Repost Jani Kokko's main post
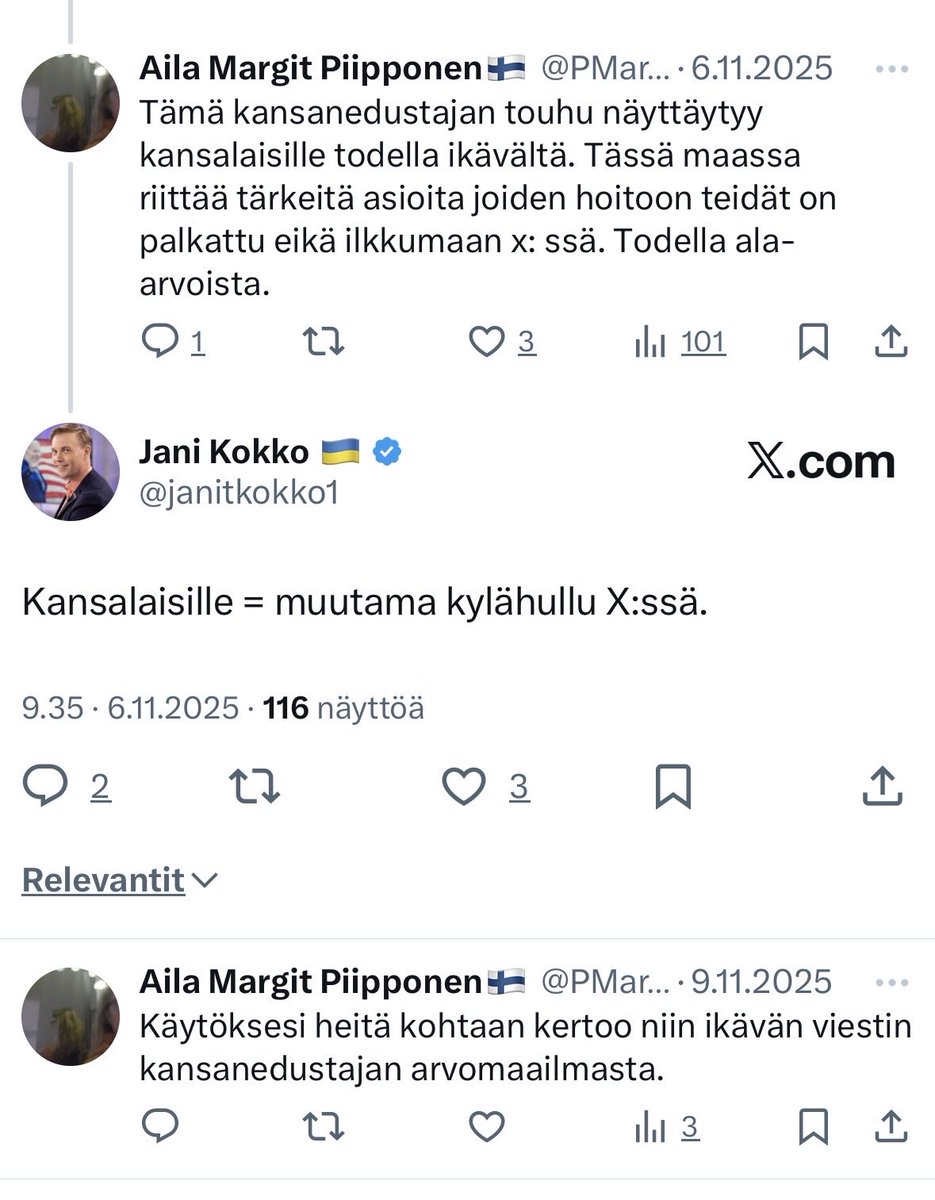 (x=255, y=788)
